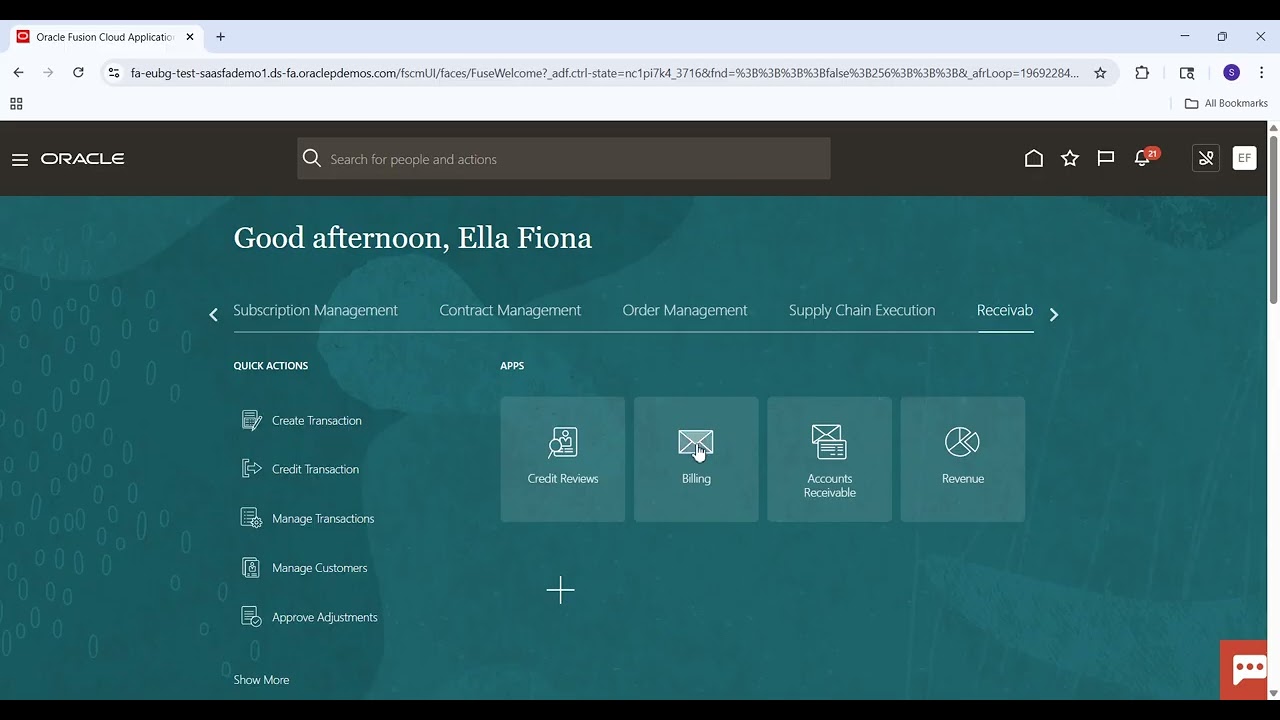
Task: Open the Oracle navigator hamburger menu
Action: coord(20,159)
